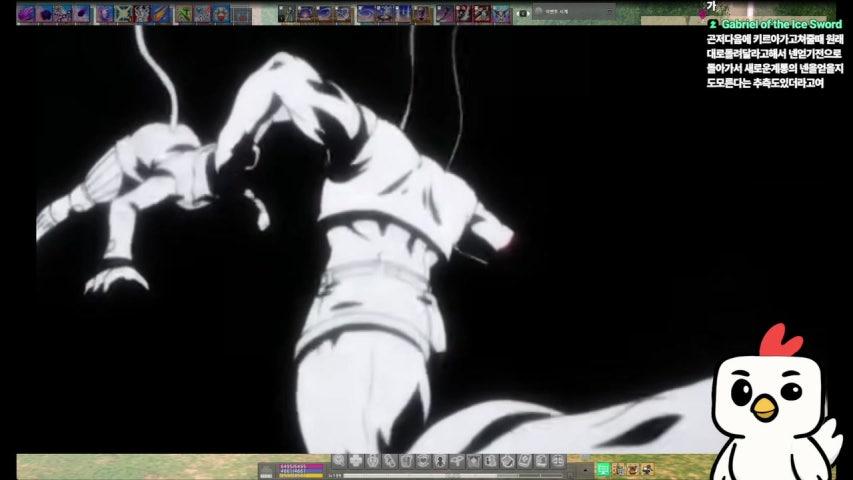Toggle the eye visibility icon beside top buffs
853x480 pixels.
coord(523,13)
